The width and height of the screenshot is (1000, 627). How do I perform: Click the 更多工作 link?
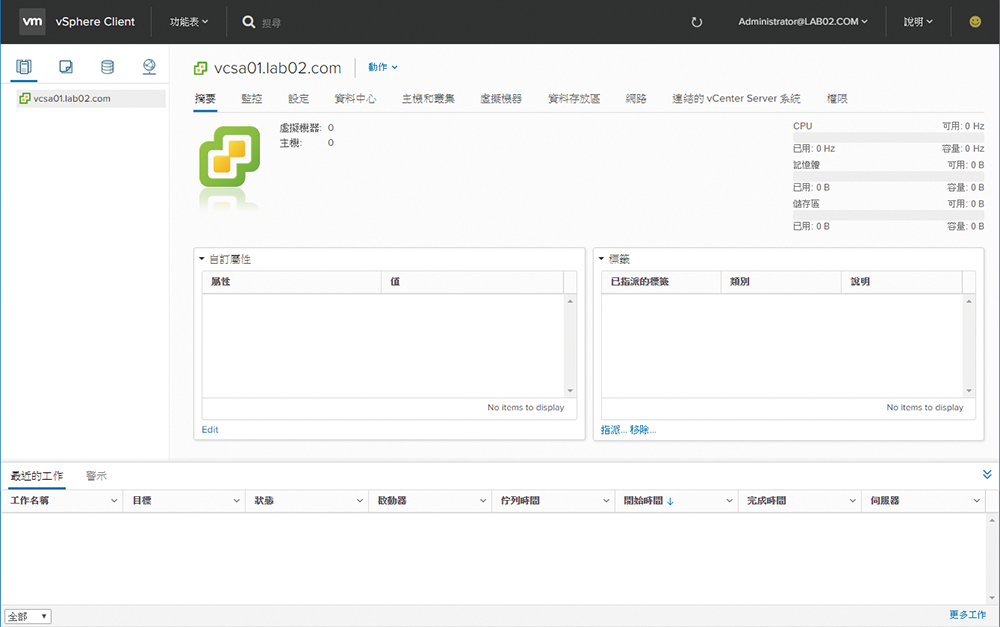(967, 614)
